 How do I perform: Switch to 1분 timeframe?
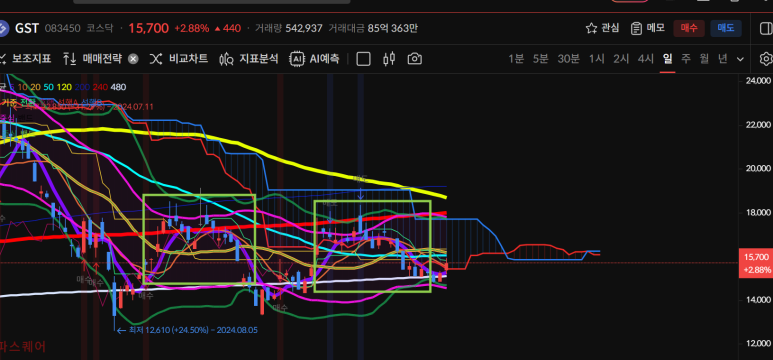516,59
